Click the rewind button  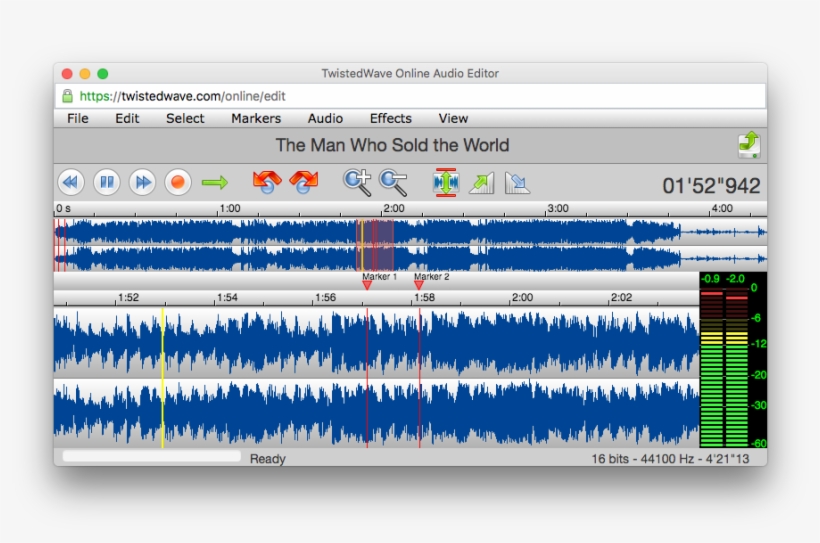[x=71, y=182]
